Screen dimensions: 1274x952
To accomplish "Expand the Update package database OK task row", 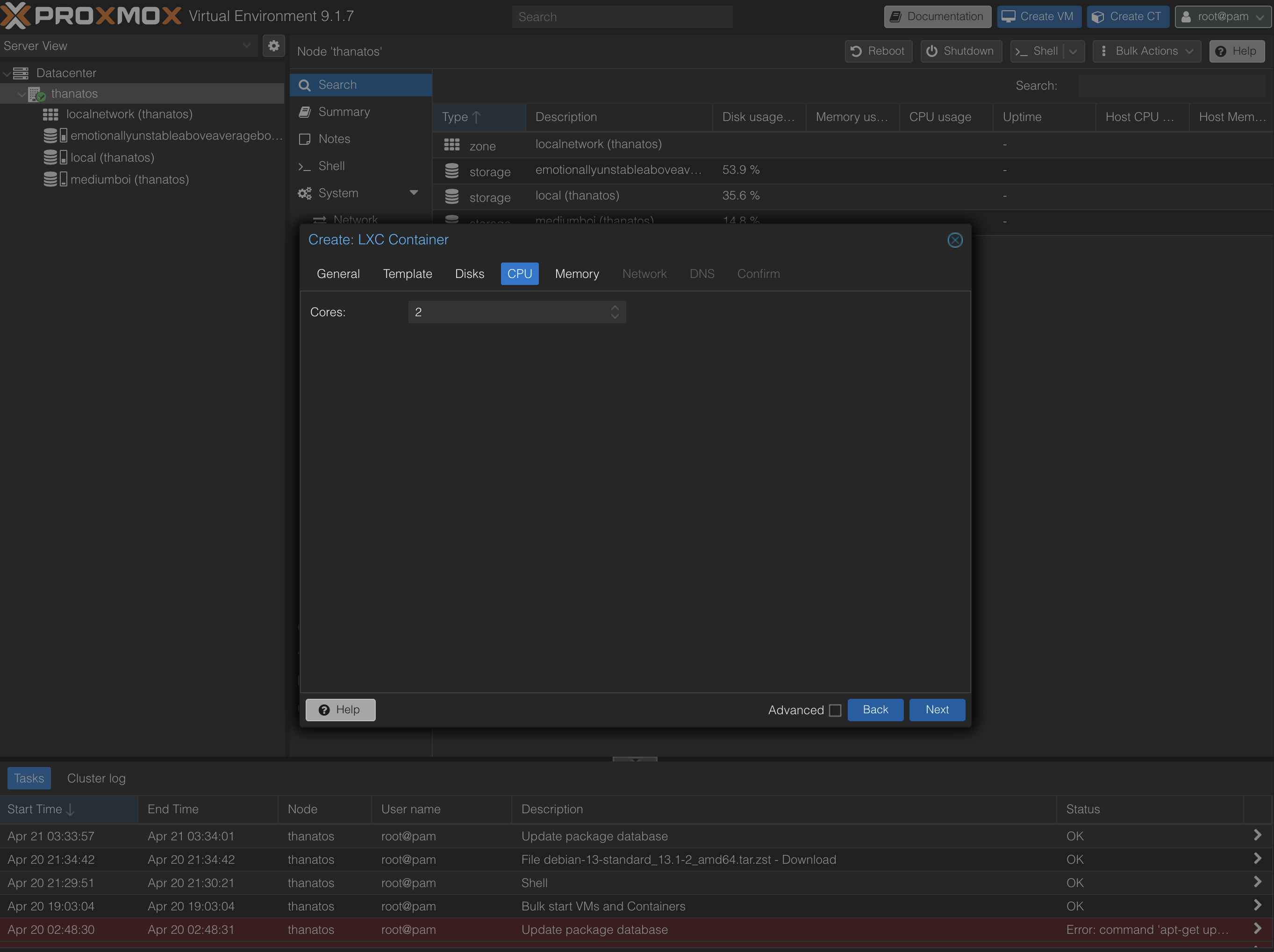I will click(1257, 835).
